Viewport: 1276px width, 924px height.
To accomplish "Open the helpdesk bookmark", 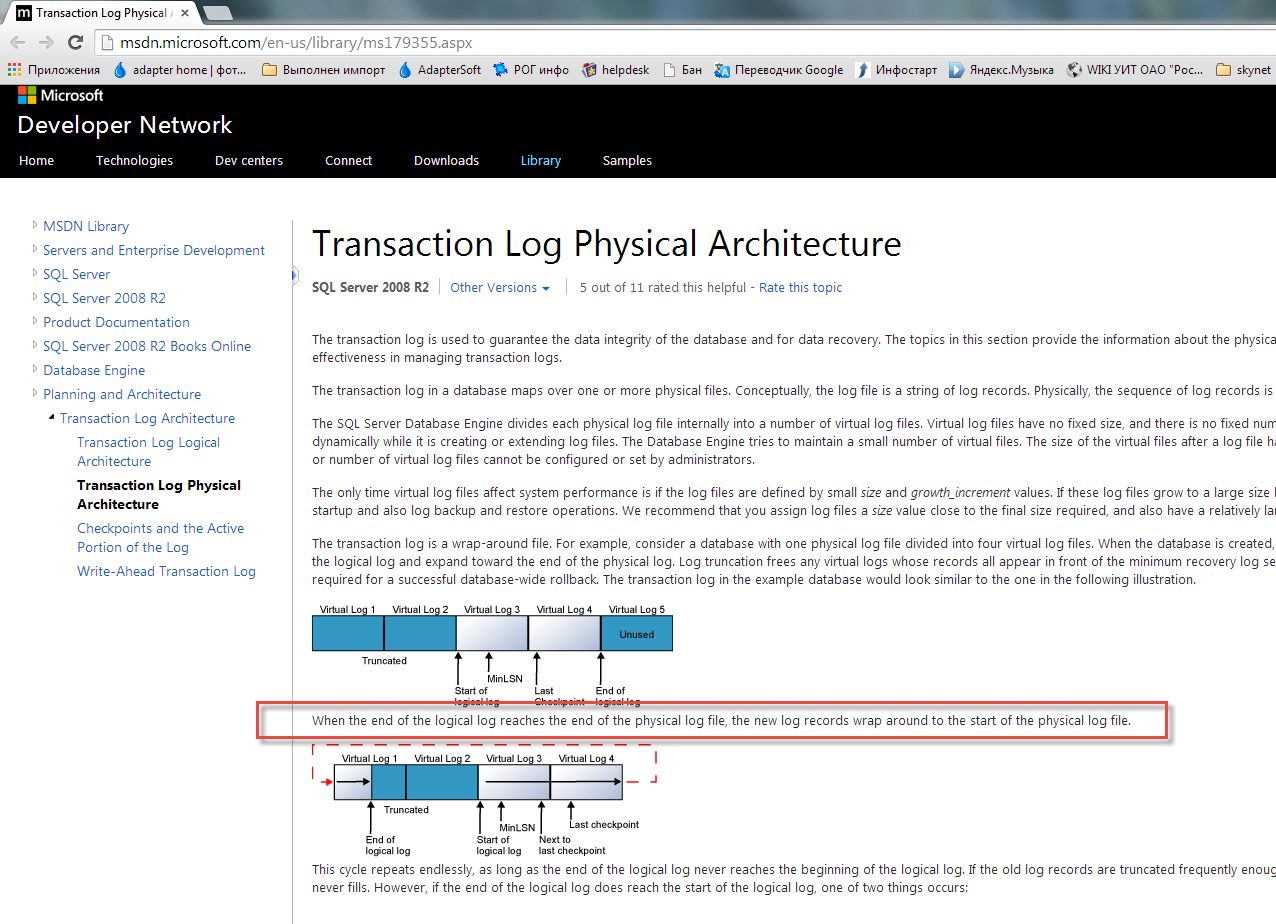I will click(615, 70).
